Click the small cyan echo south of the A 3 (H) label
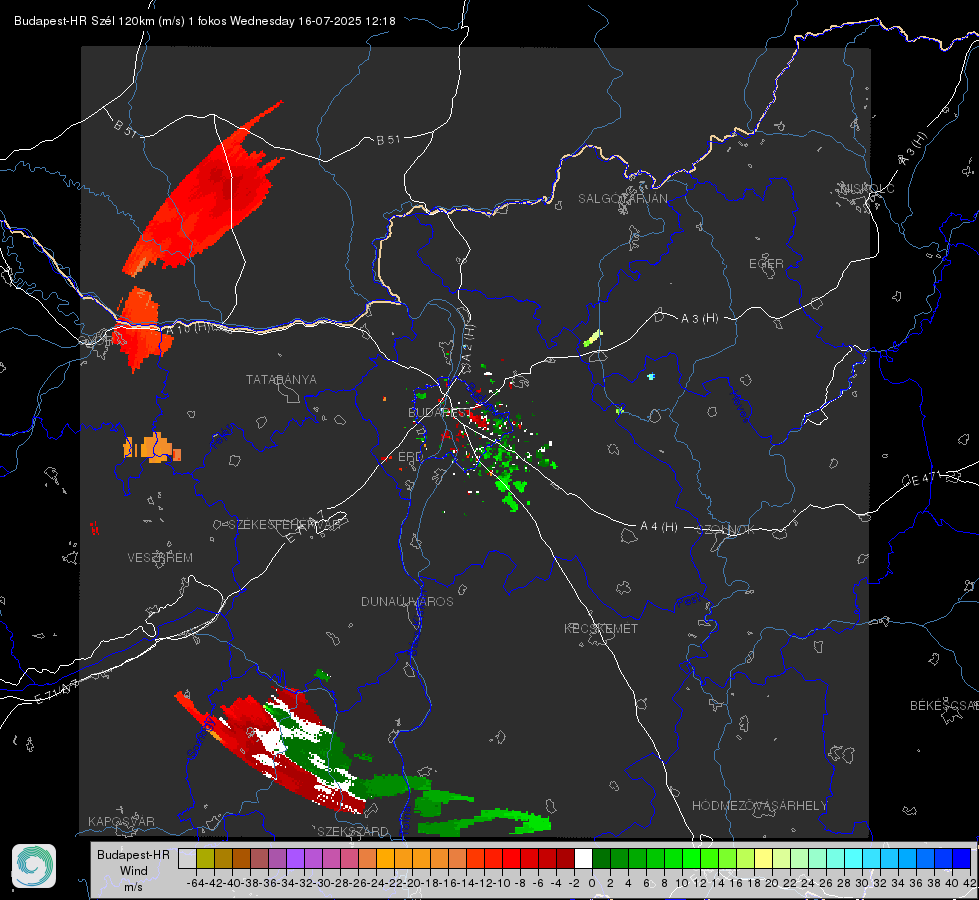 [x=651, y=377]
